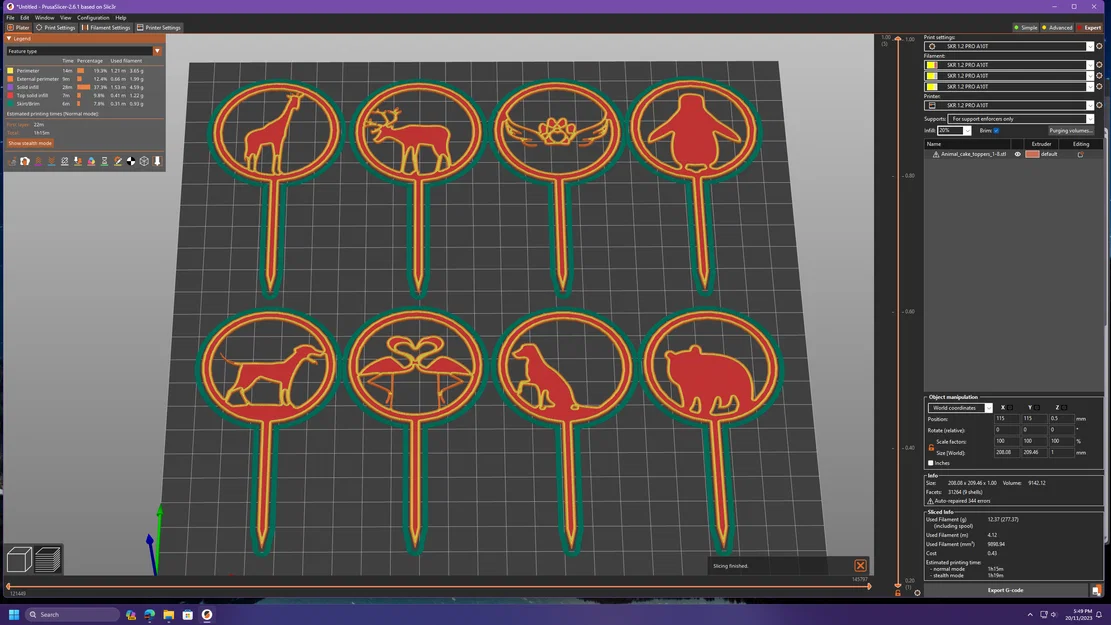Open second Filament preset gear icon
1111x625 pixels.
(1099, 75)
